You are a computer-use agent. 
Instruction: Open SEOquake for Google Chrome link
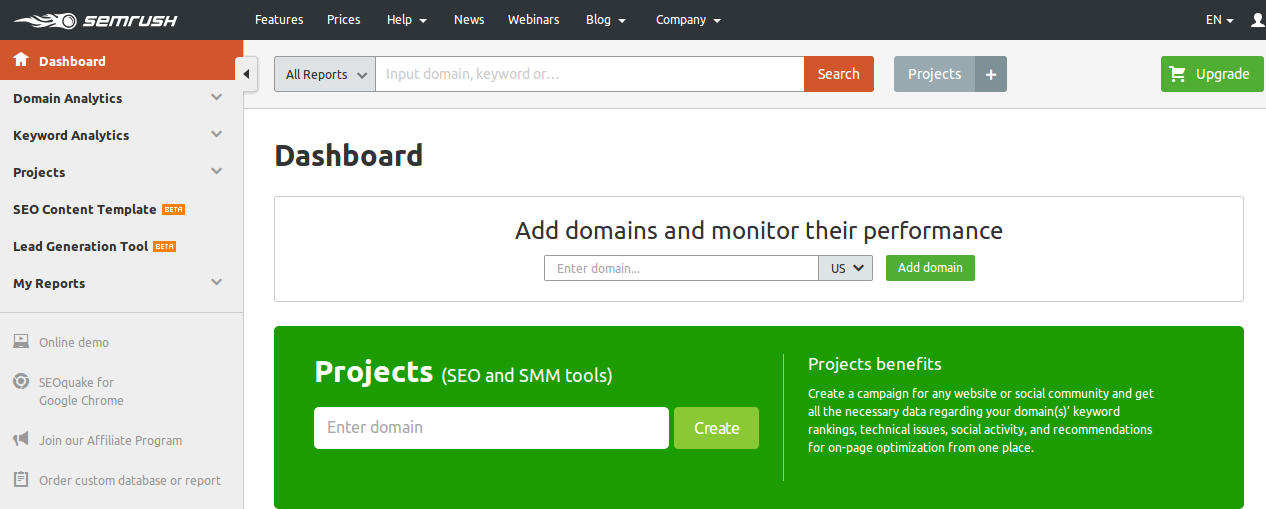point(81,391)
